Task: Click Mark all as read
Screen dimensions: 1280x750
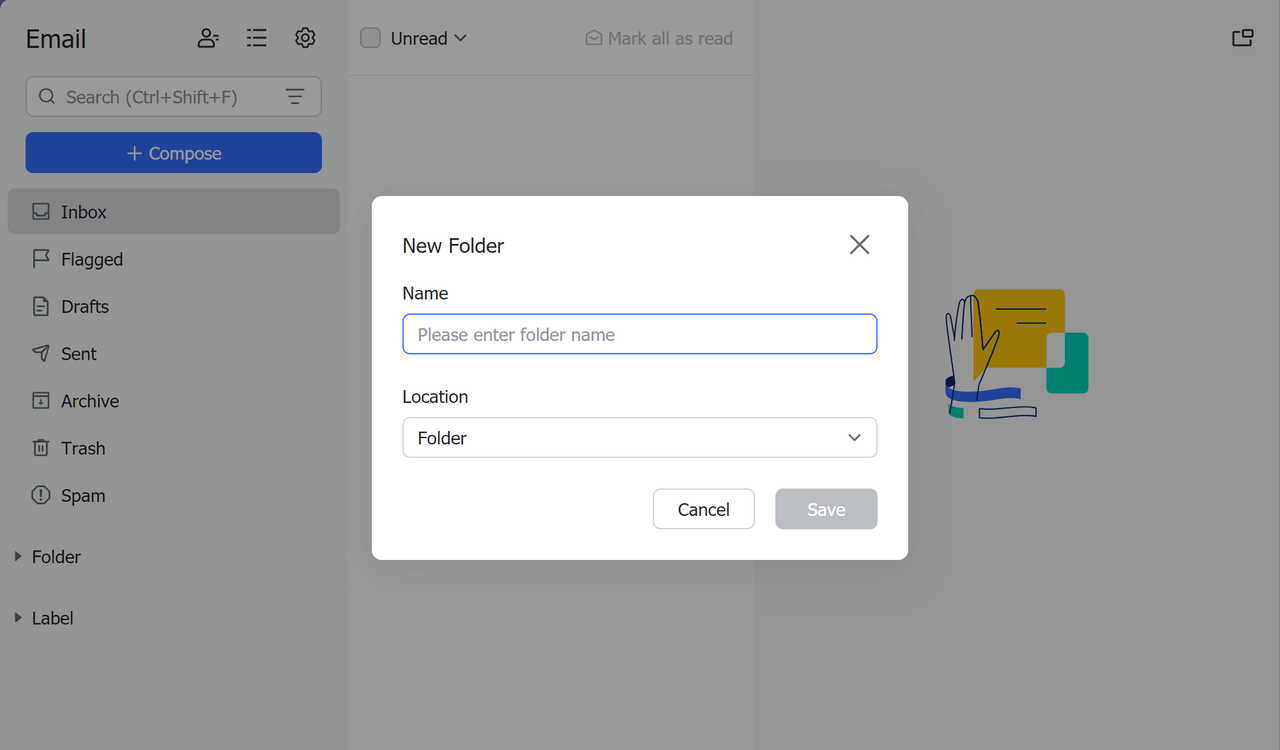Action: tap(658, 37)
